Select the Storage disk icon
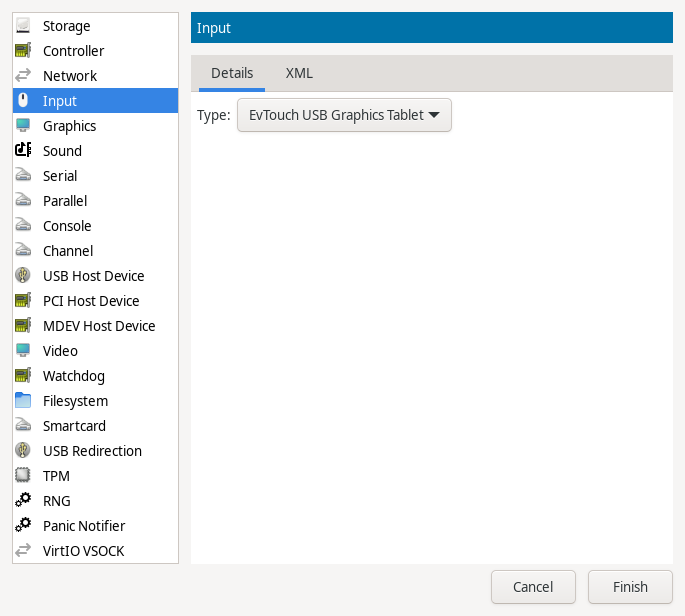Viewport: 685px width, 616px height. (x=23, y=26)
